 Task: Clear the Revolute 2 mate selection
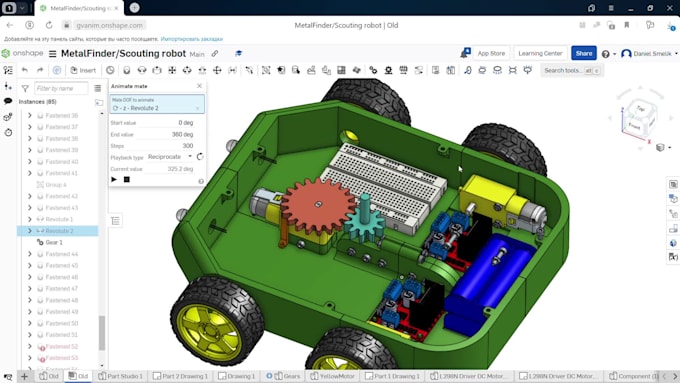pos(198,108)
